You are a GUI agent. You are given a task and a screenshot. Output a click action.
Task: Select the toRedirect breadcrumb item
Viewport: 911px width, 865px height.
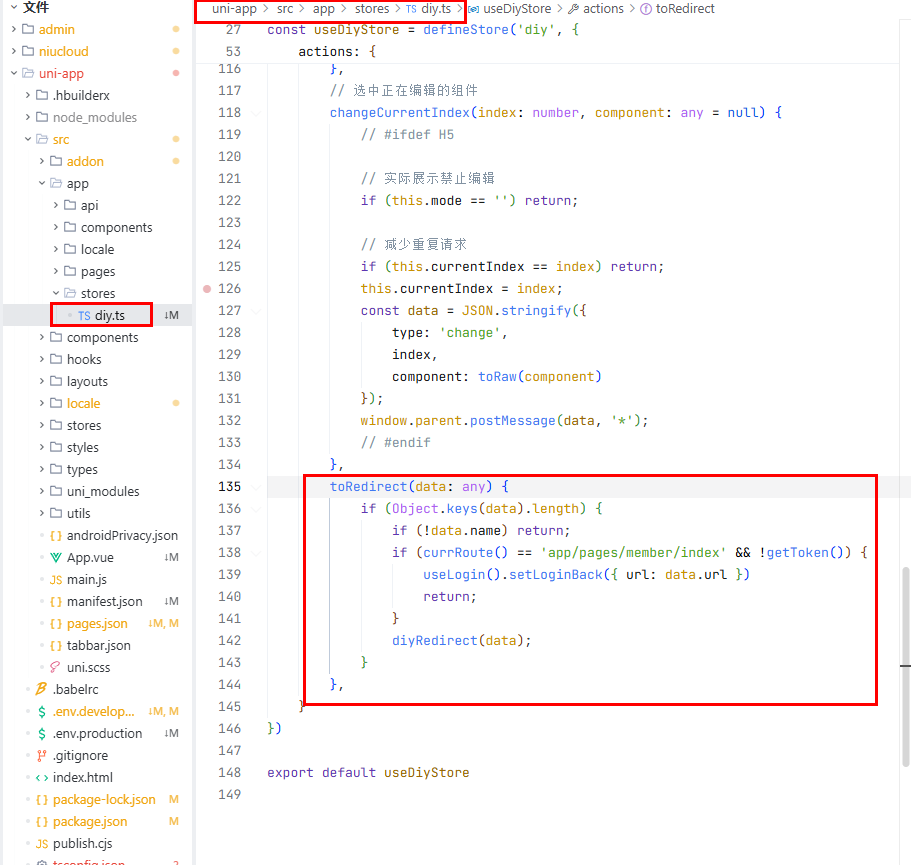coord(685,9)
